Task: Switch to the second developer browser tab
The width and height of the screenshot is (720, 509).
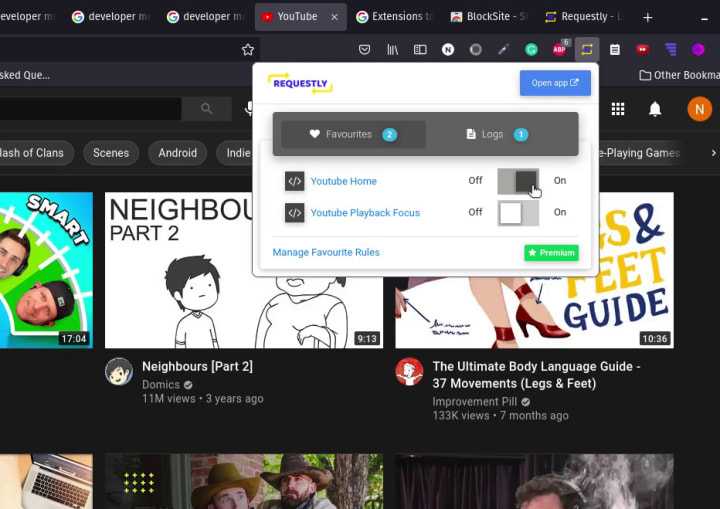Action: point(110,17)
